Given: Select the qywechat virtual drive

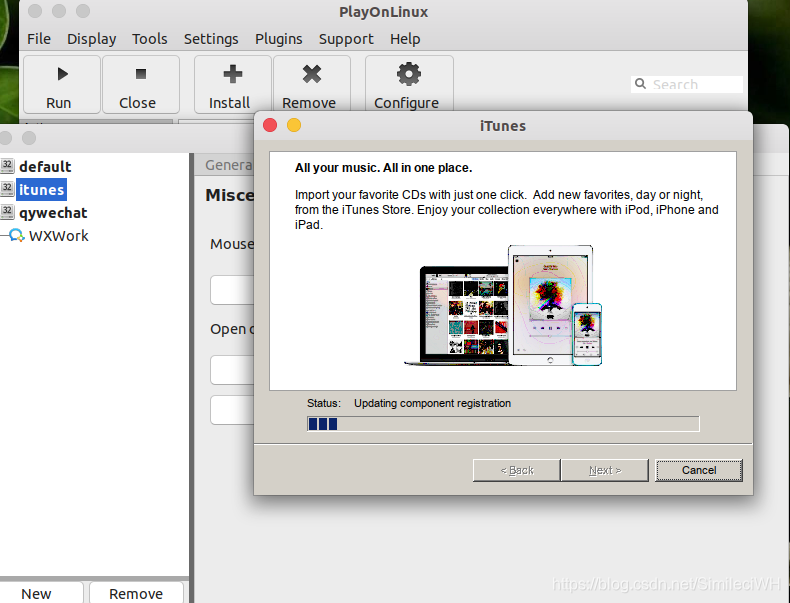Looking at the screenshot, I should pos(53,213).
